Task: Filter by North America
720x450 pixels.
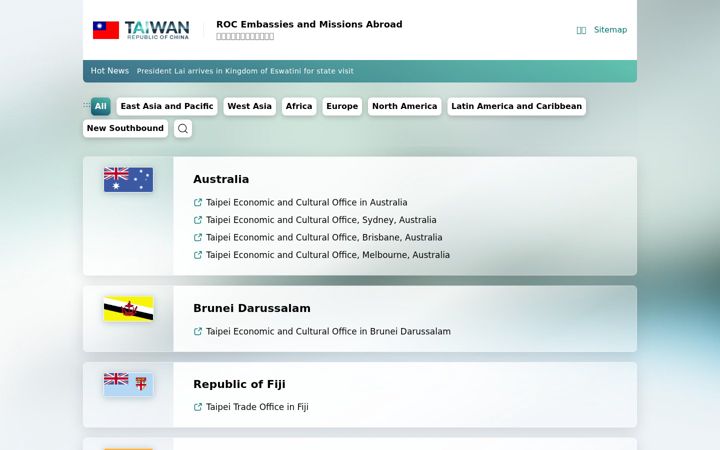Action: (x=405, y=106)
